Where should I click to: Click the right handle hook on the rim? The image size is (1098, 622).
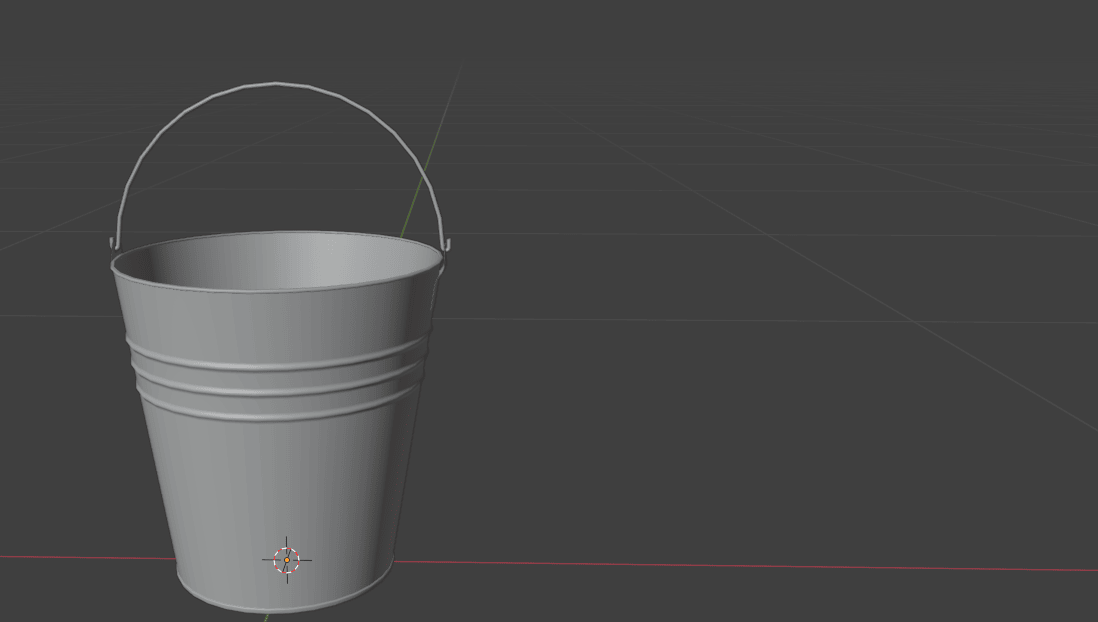coord(447,243)
